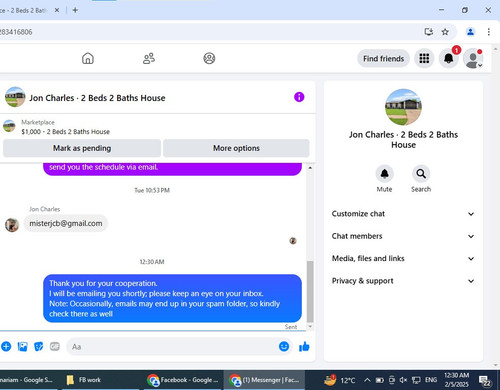Mute the conversation via bell icon
This screenshot has height=390, width=500.
pyautogui.click(x=384, y=174)
